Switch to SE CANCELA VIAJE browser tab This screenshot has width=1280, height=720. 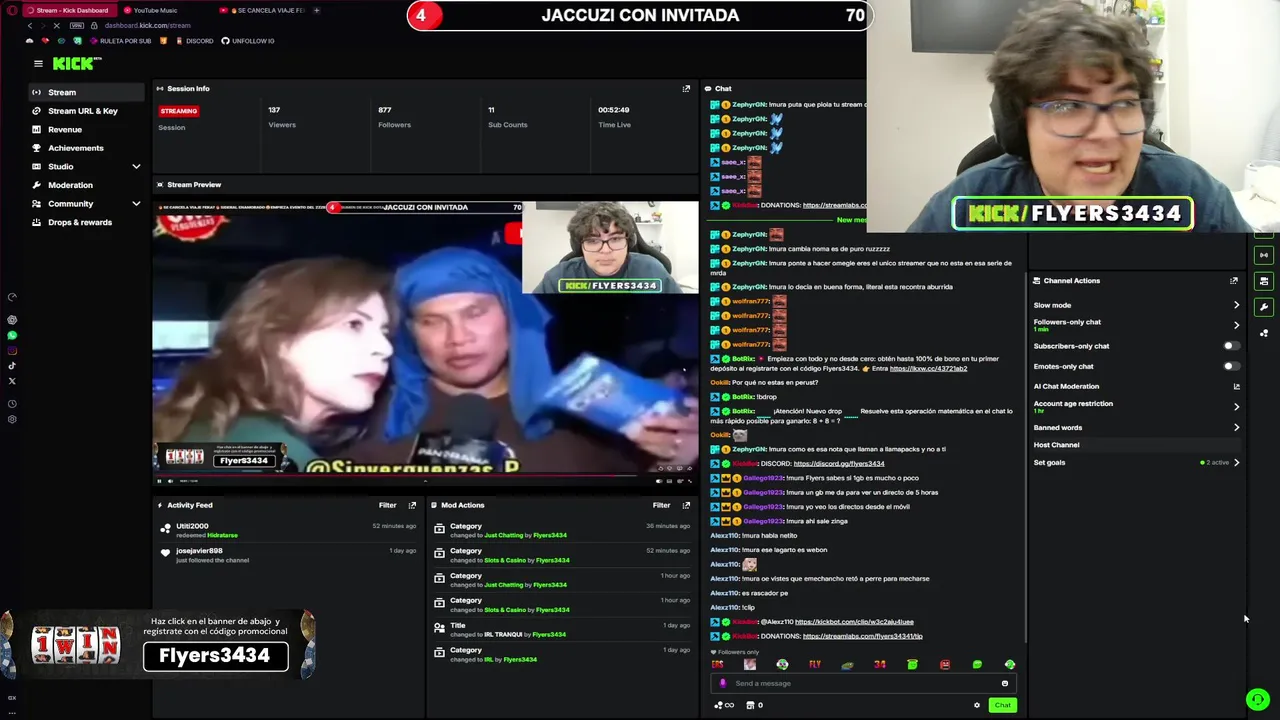tap(262, 10)
